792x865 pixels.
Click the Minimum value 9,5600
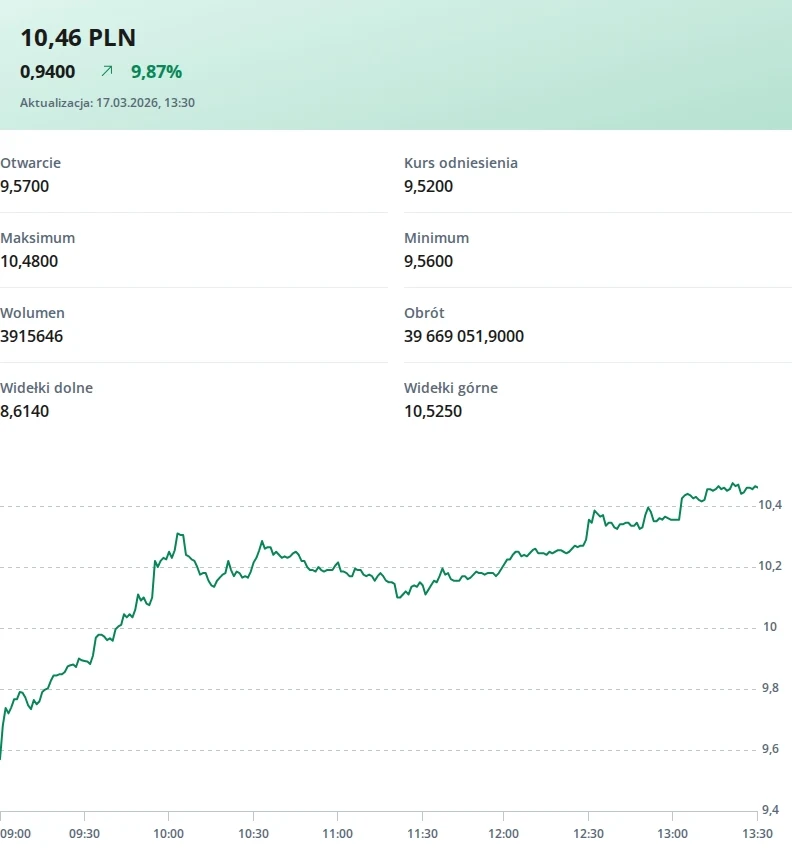[x=429, y=261]
